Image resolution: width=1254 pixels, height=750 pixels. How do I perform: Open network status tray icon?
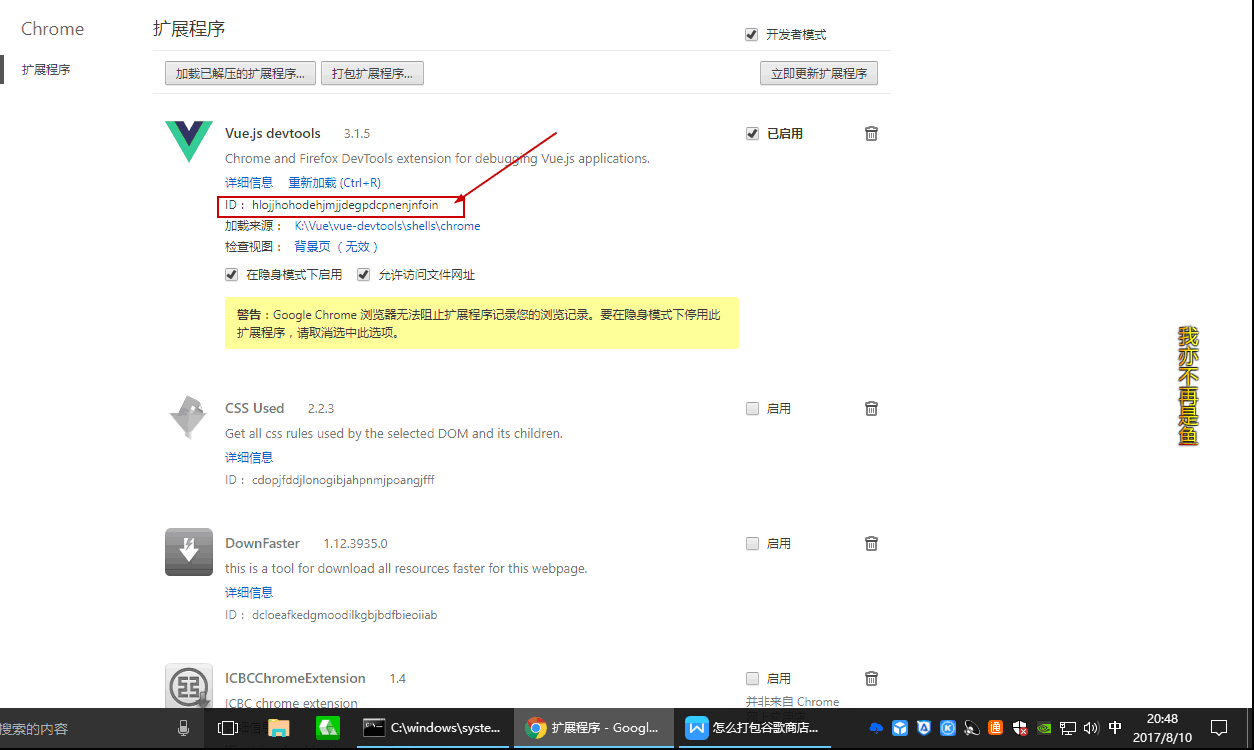pyautogui.click(x=1068, y=728)
